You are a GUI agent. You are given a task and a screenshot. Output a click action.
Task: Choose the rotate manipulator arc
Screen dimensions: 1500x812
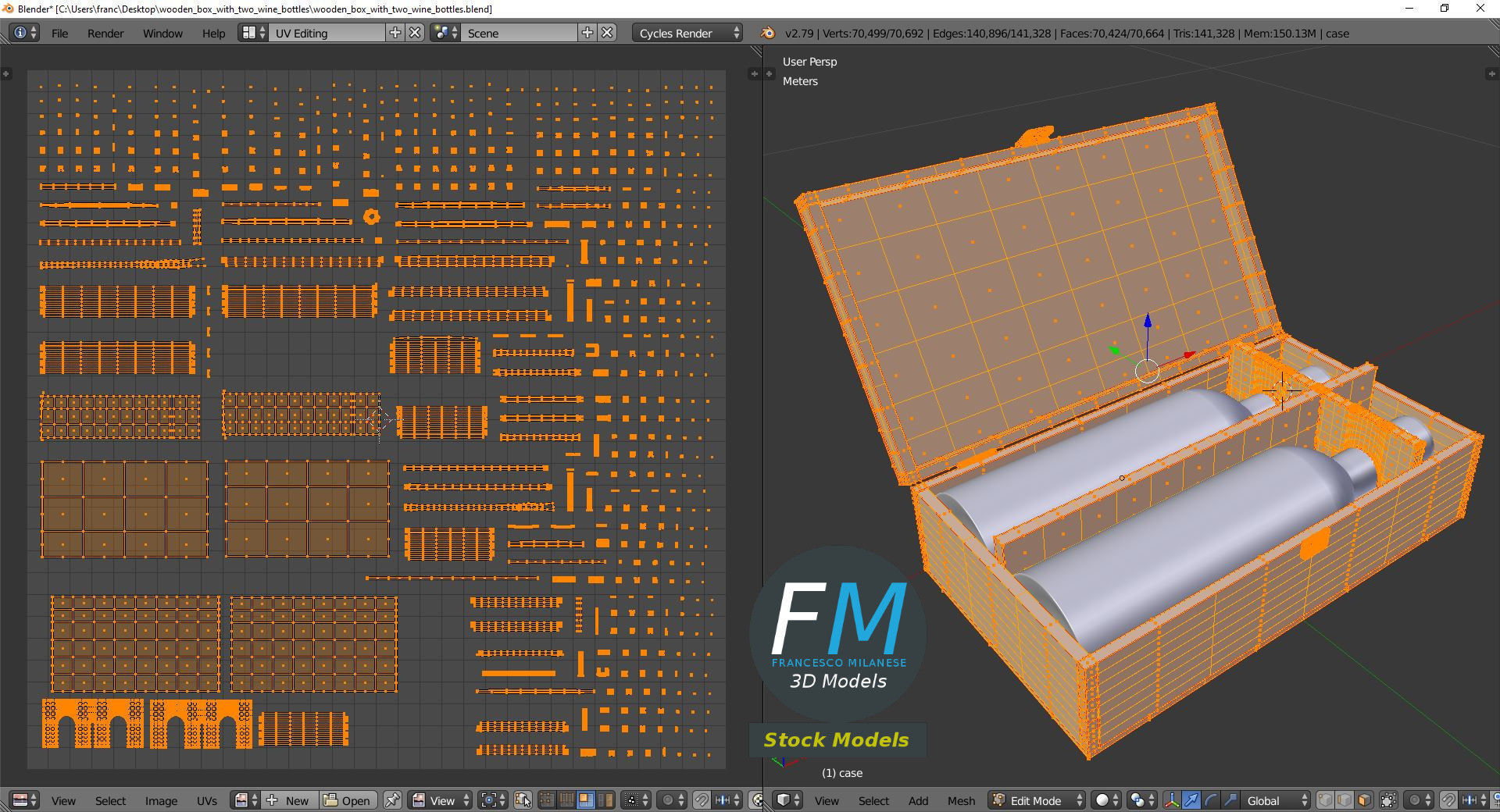1210,800
